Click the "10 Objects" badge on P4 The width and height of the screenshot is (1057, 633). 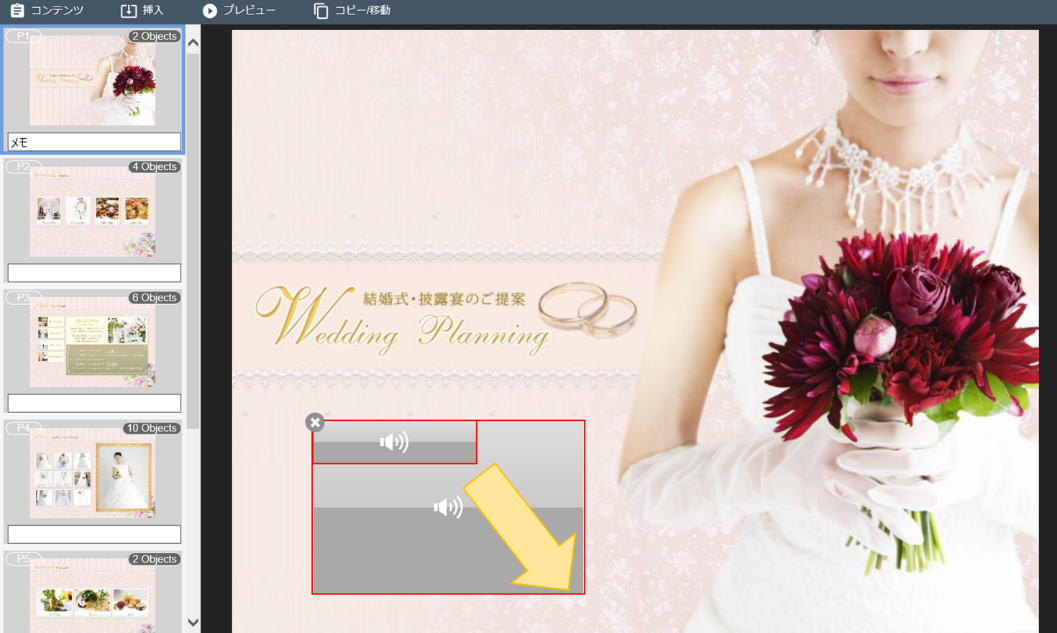tap(152, 428)
